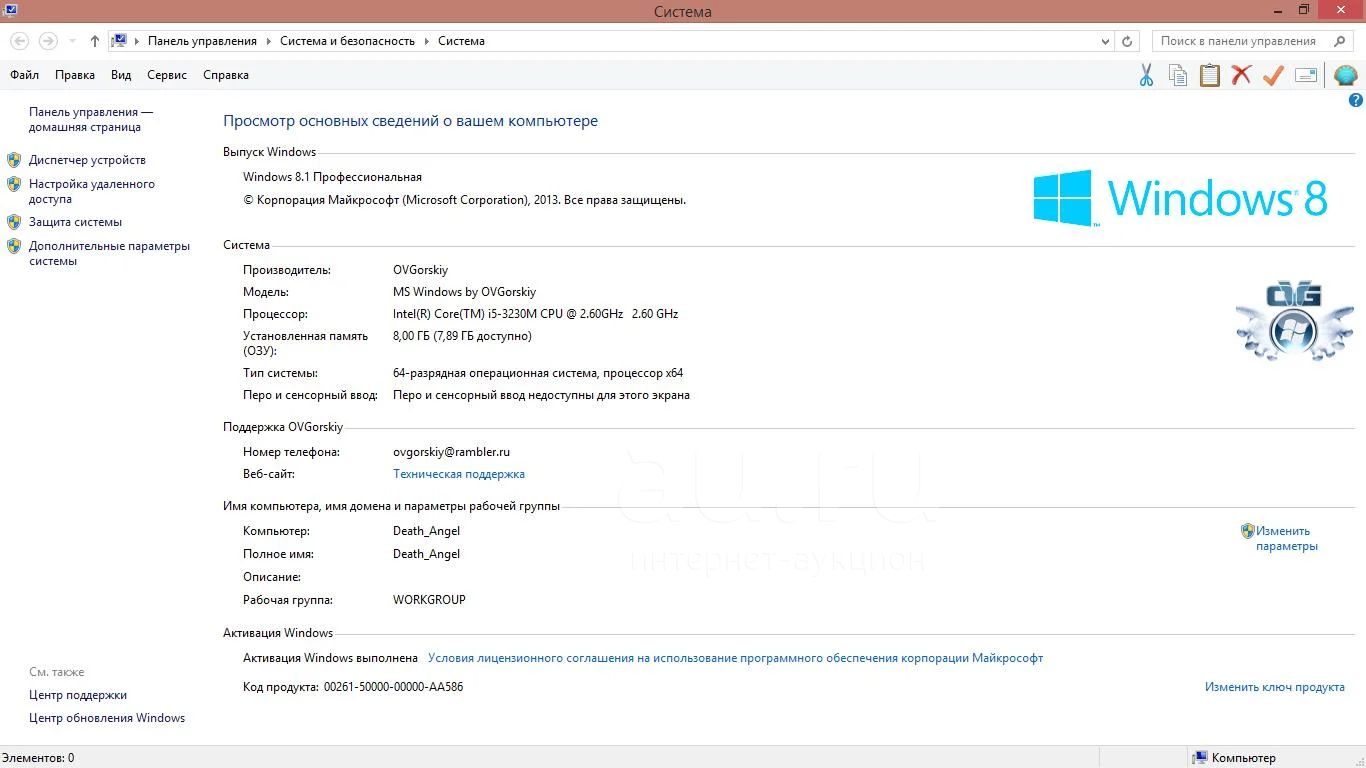Screen dimensions: 1366x768
Task: Open the Вид menu
Action: tap(121, 75)
